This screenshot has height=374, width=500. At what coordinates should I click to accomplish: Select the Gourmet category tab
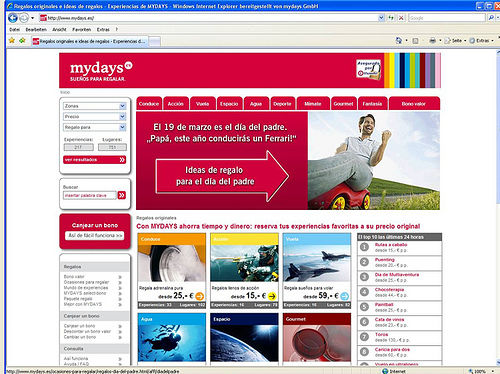point(344,104)
